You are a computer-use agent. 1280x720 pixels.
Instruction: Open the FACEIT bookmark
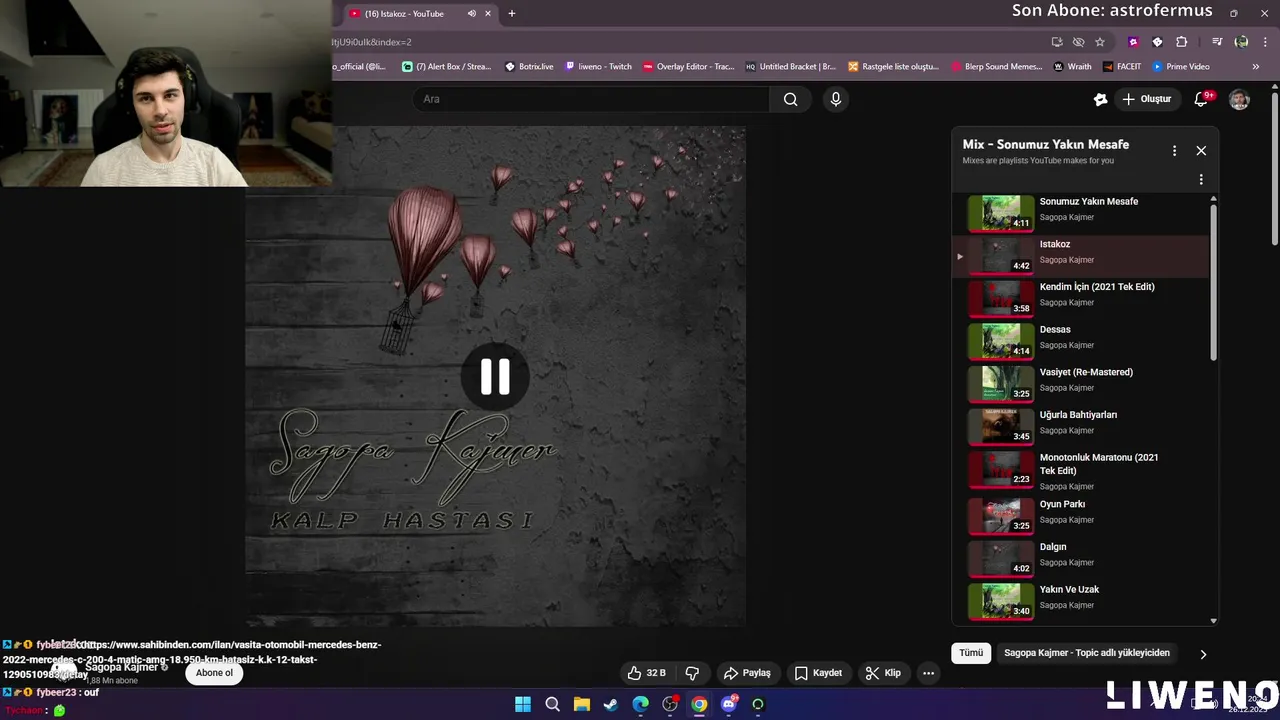[x=1121, y=67]
